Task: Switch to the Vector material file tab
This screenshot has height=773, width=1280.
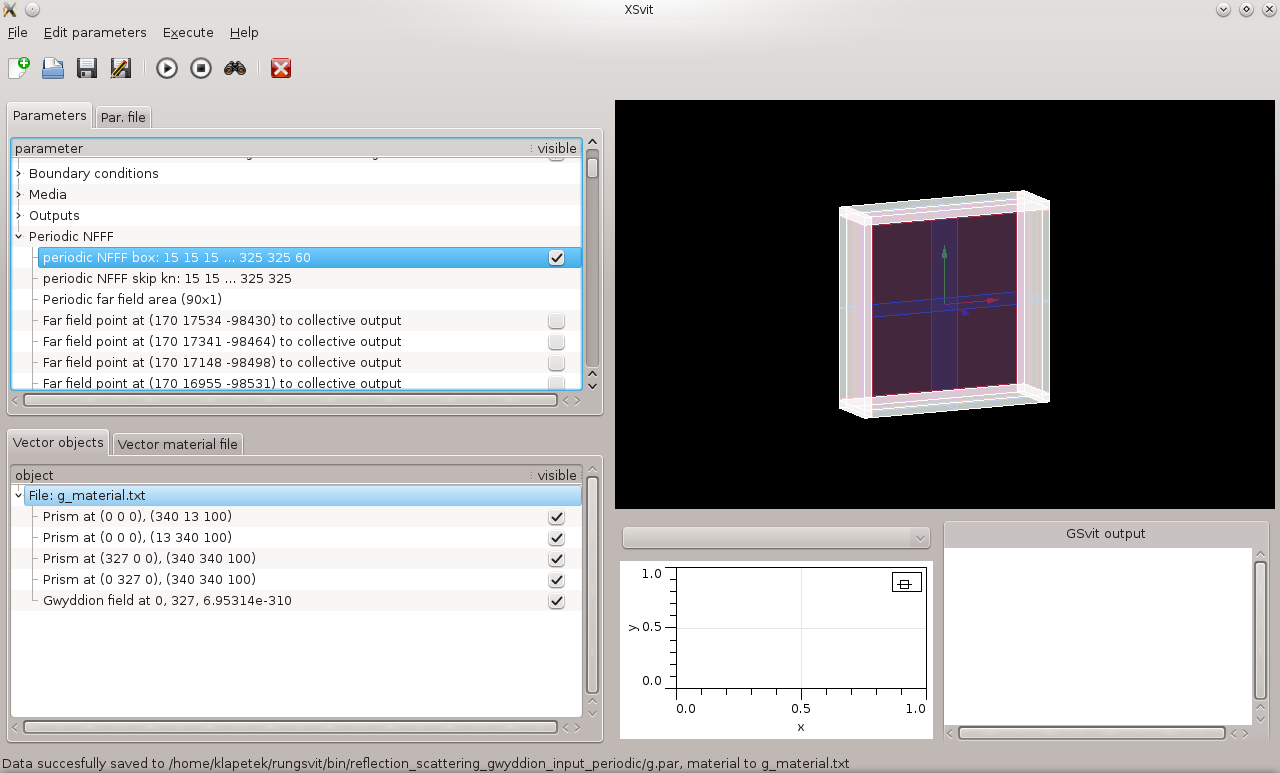Action: coord(177,444)
